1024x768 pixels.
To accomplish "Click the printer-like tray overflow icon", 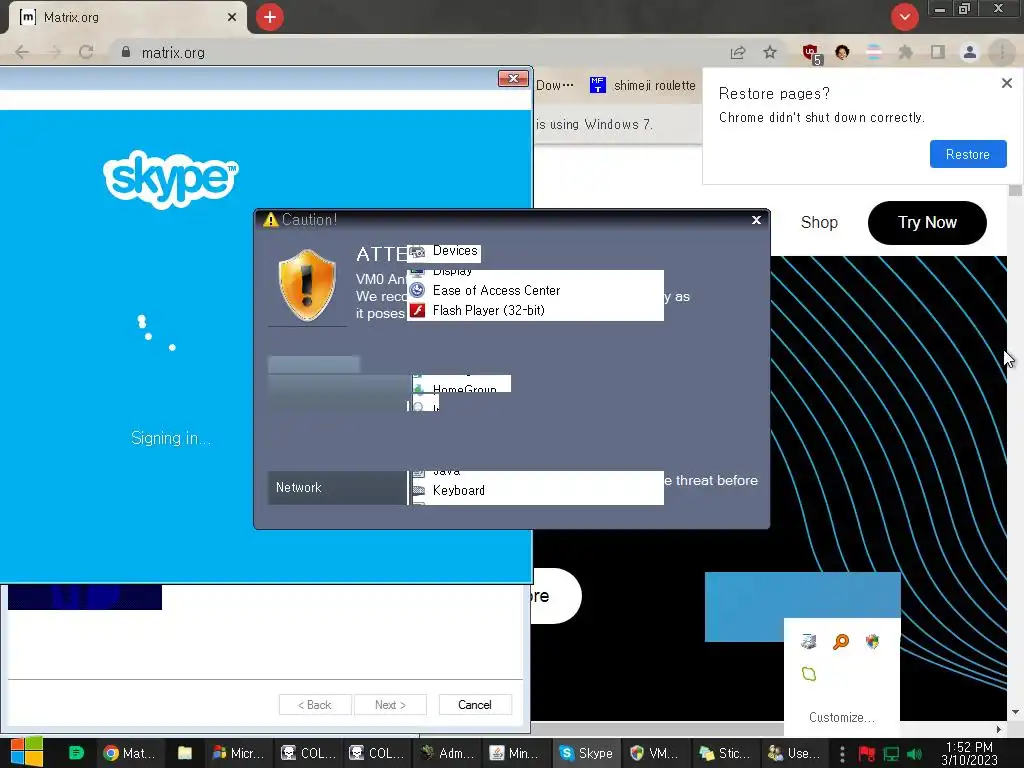I will pyautogui.click(x=808, y=641).
